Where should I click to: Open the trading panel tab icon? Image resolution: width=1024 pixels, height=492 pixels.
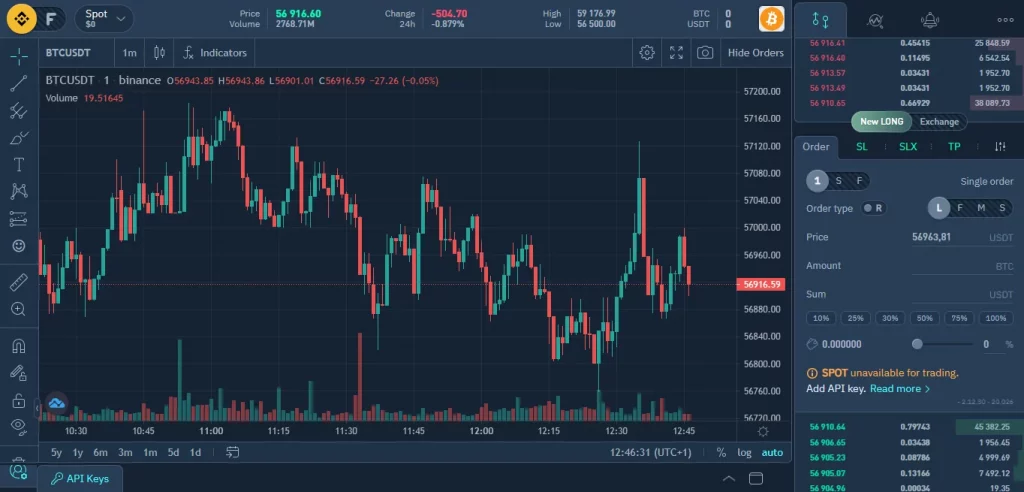(x=820, y=20)
